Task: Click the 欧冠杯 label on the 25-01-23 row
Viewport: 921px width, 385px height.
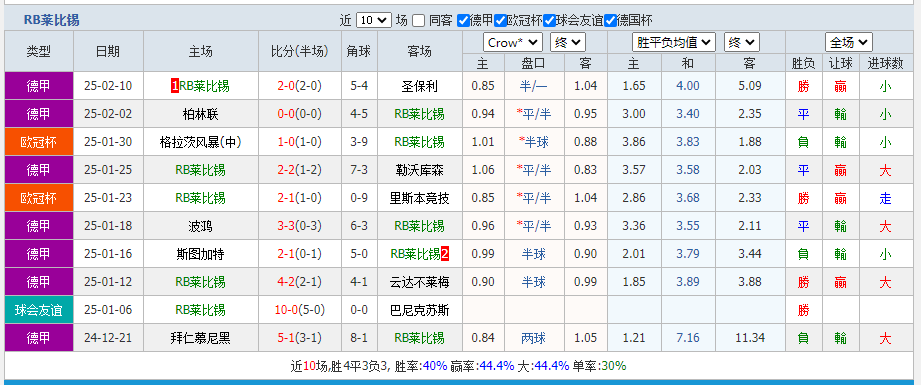Action: click(x=39, y=198)
